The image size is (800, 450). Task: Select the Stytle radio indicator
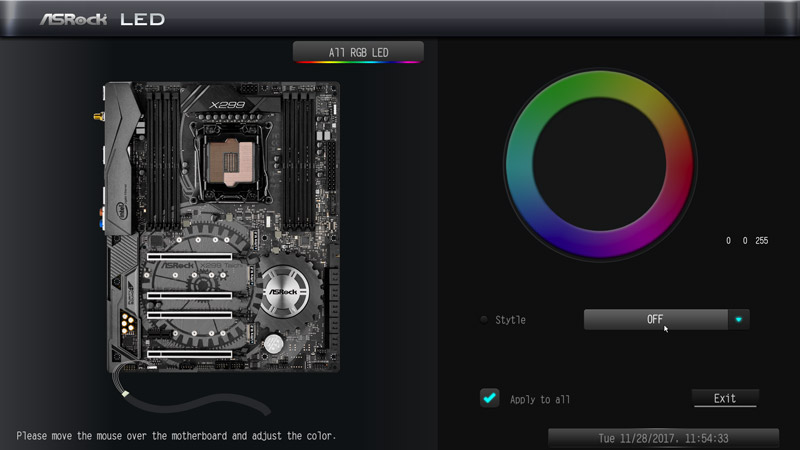click(x=484, y=320)
